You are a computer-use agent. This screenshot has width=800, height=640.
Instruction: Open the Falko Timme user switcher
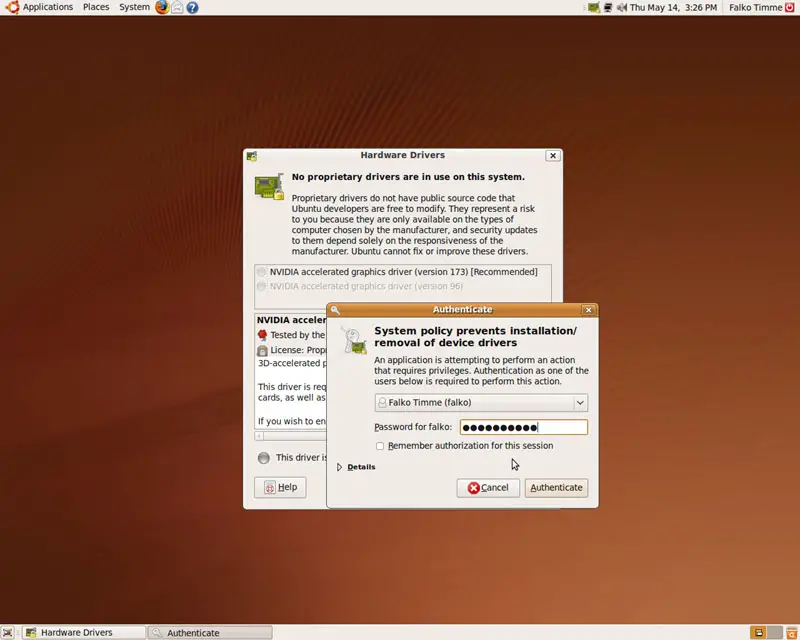(x=755, y=8)
